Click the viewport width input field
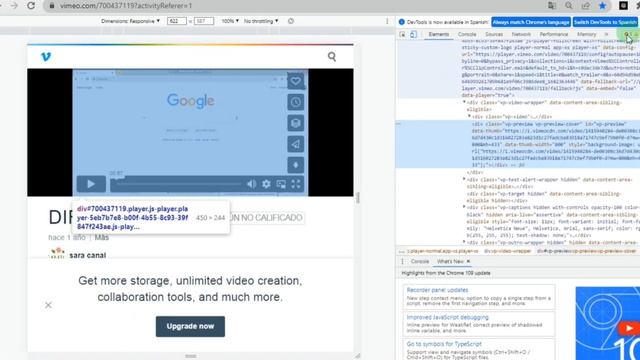The image size is (640, 360). click(x=177, y=21)
